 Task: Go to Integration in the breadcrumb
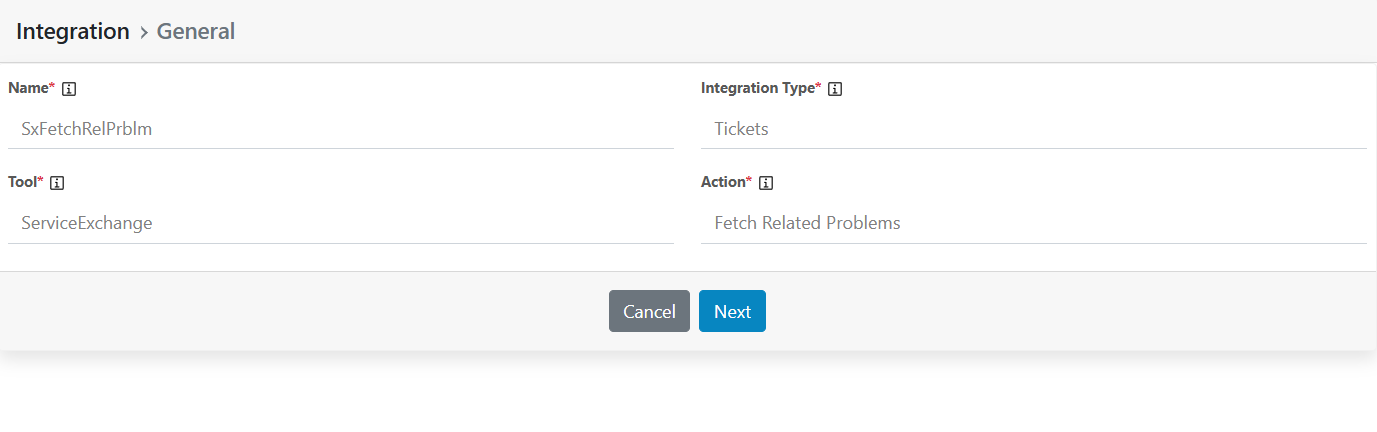[73, 31]
